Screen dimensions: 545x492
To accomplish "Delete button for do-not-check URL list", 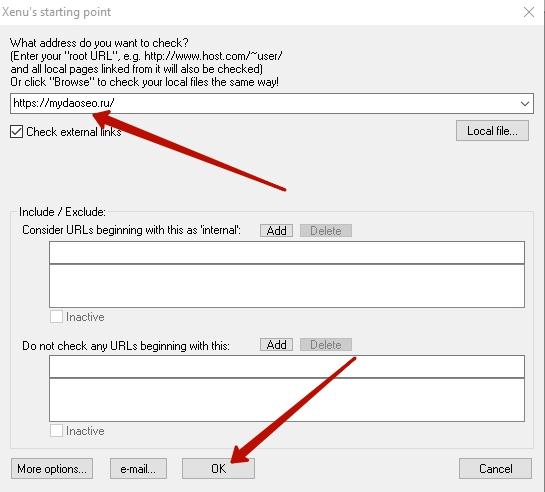I will [x=326, y=345].
